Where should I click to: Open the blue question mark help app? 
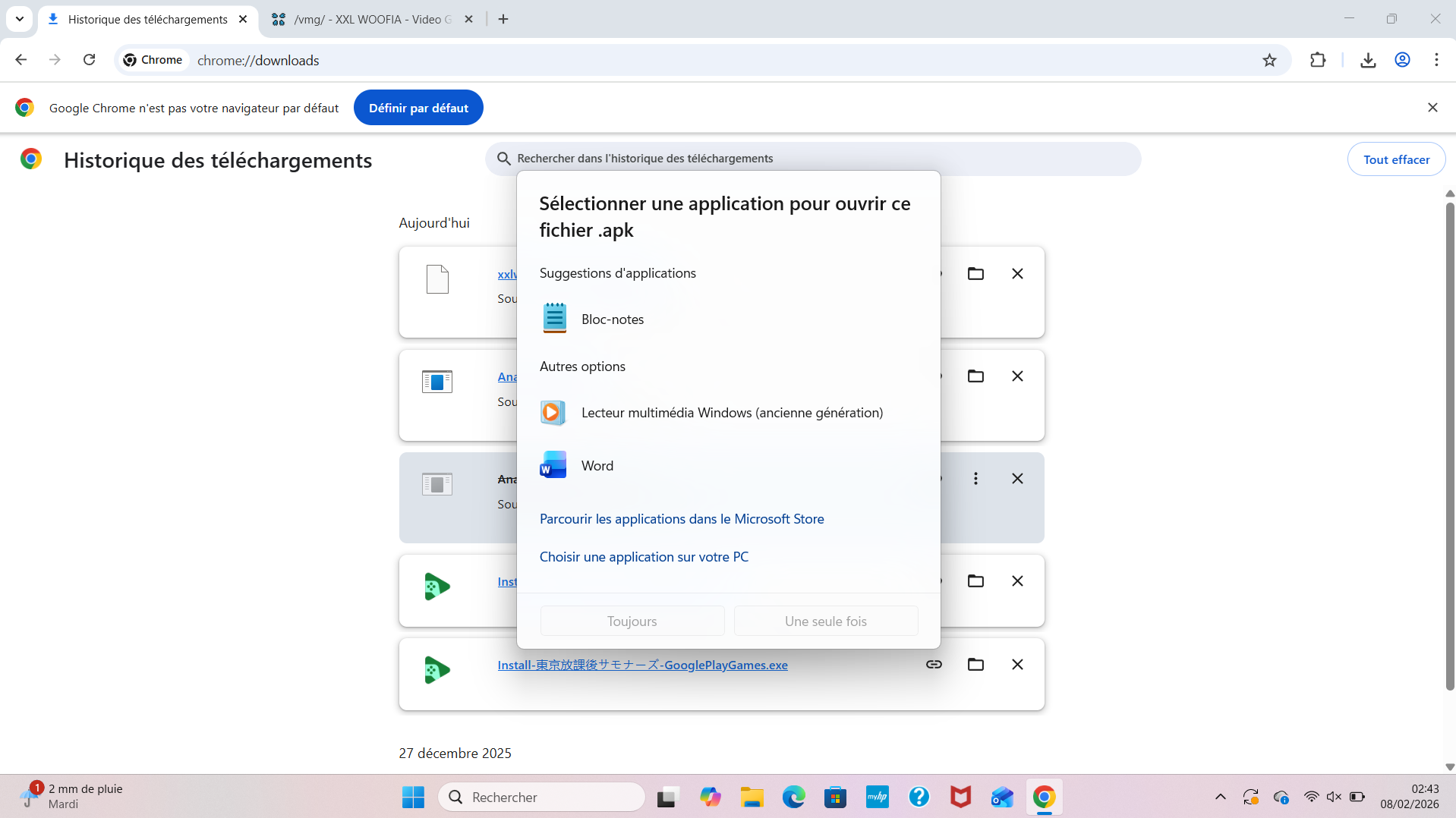click(x=919, y=797)
